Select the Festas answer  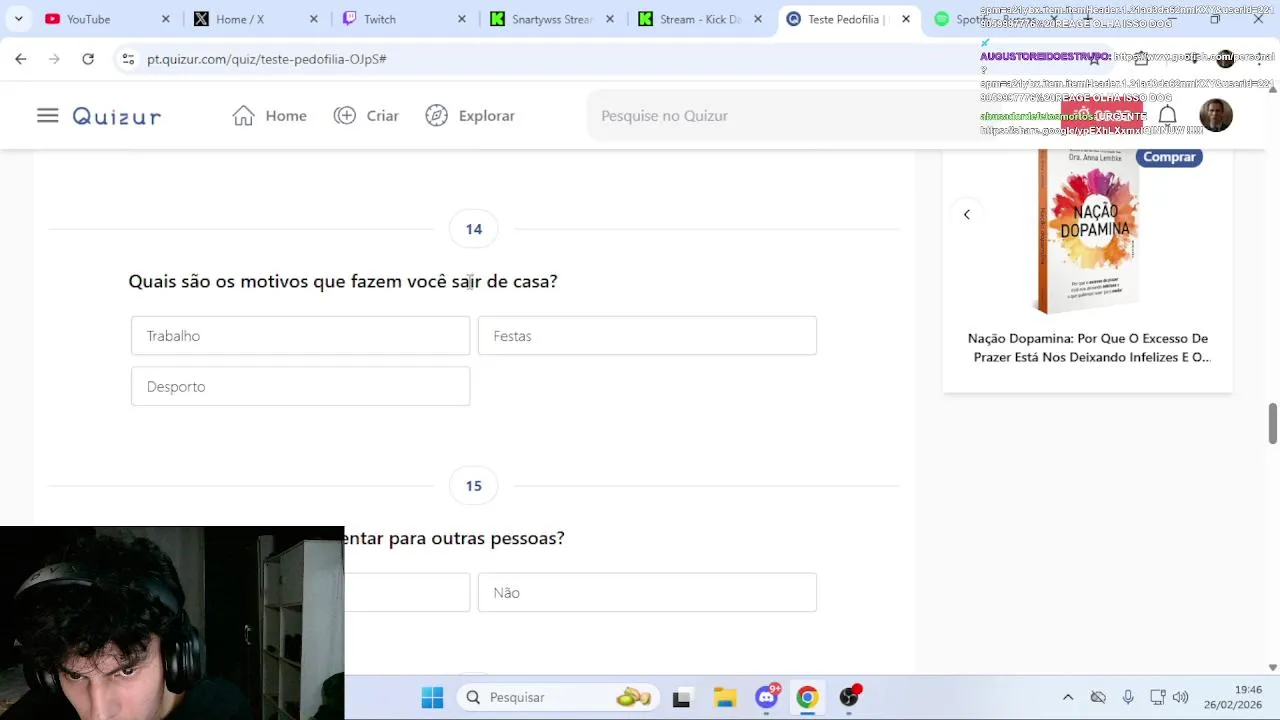647,336
